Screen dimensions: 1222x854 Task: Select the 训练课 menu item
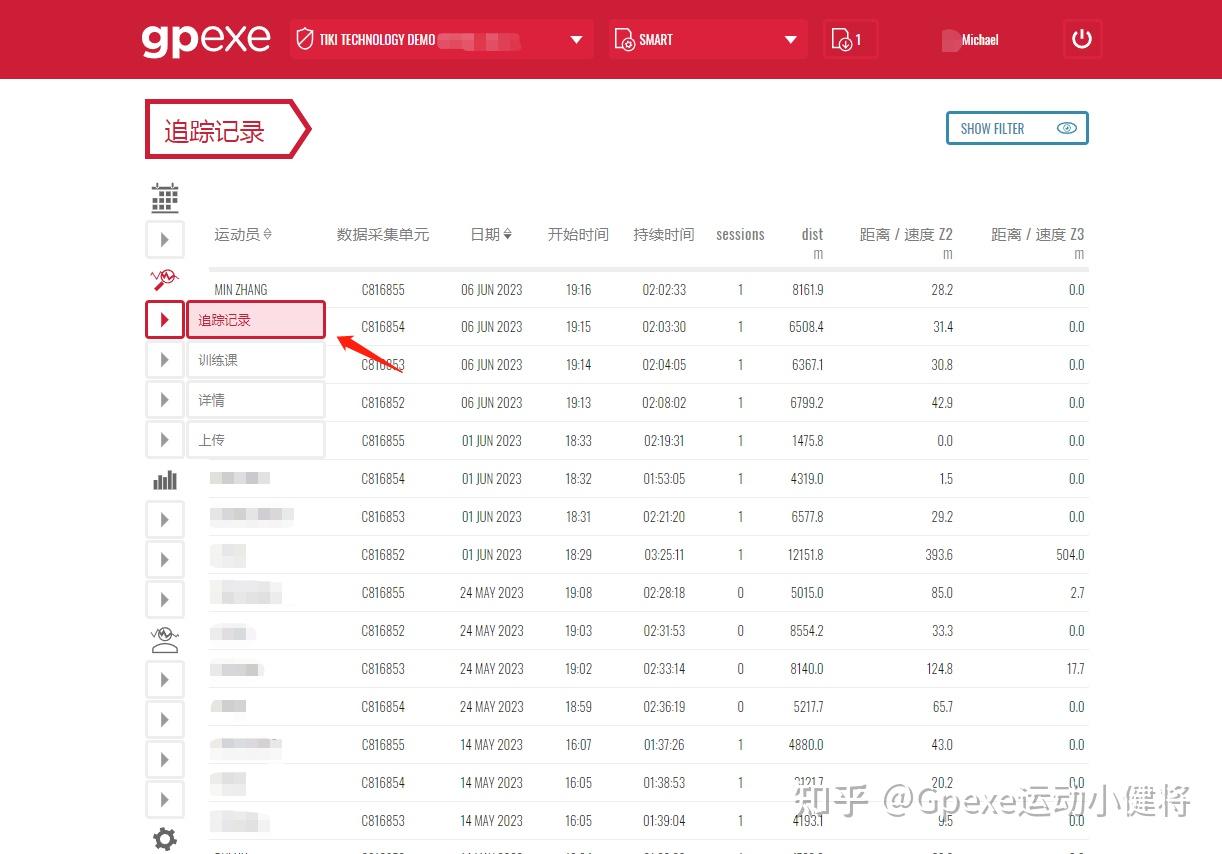256,359
